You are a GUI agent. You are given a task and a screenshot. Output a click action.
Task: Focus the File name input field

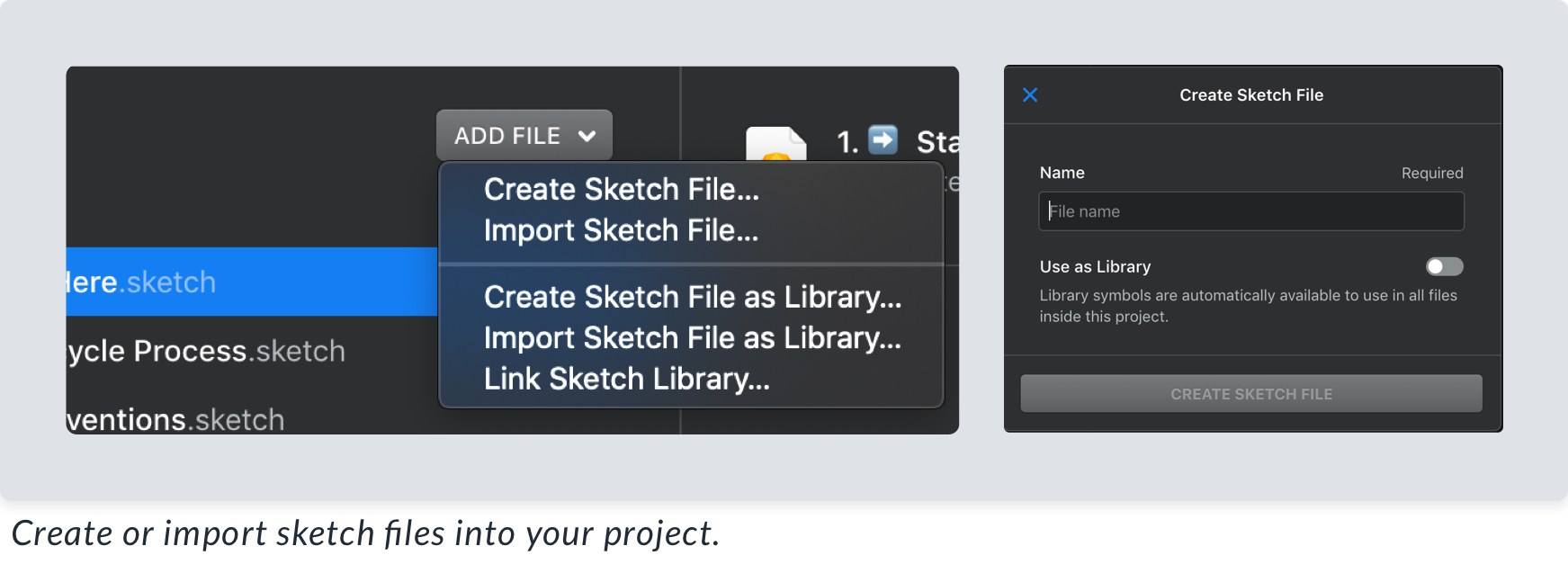(1250, 211)
